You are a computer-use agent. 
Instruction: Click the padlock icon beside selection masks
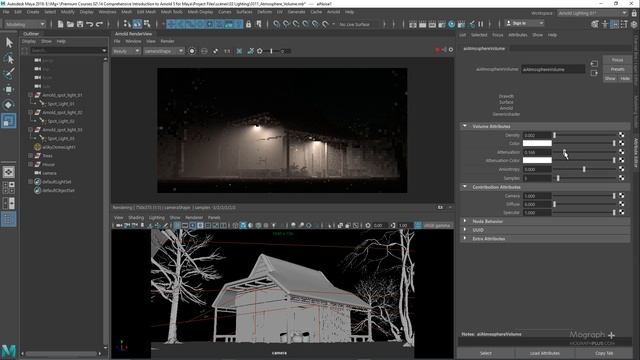coord(248,24)
